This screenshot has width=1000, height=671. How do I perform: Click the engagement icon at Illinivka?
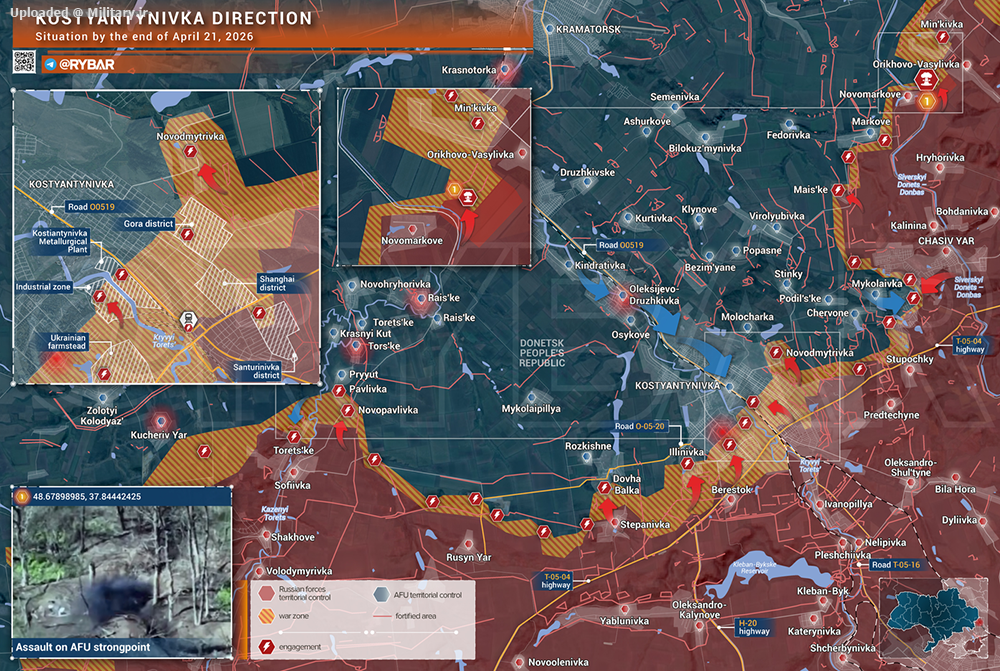click(x=687, y=464)
